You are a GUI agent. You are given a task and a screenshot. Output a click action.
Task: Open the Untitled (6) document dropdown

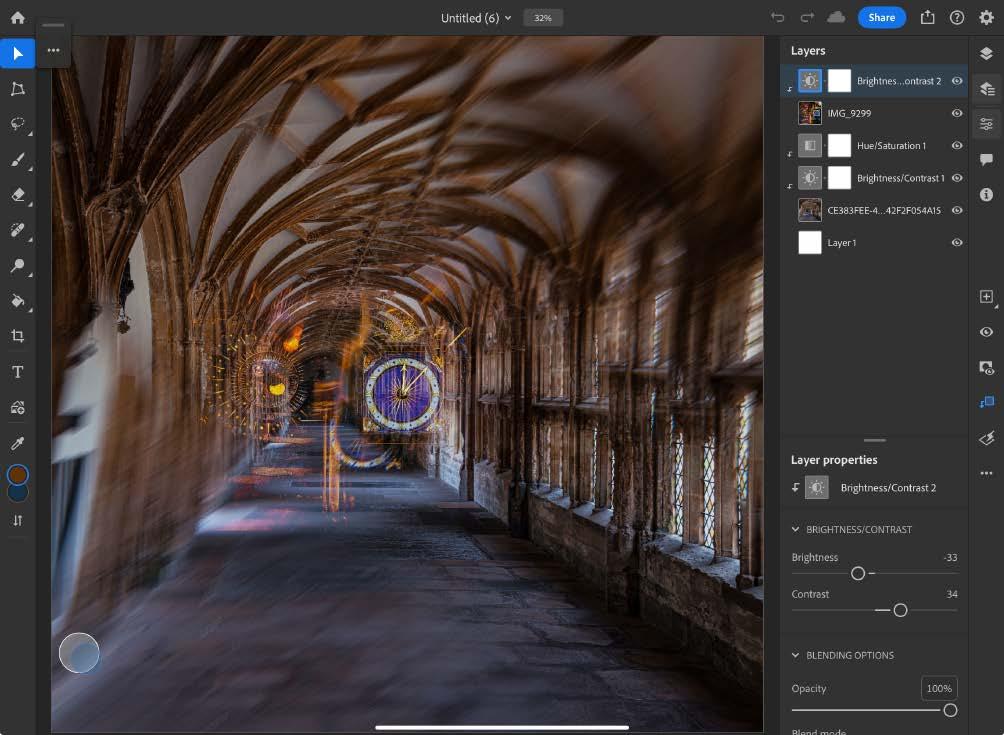click(476, 18)
